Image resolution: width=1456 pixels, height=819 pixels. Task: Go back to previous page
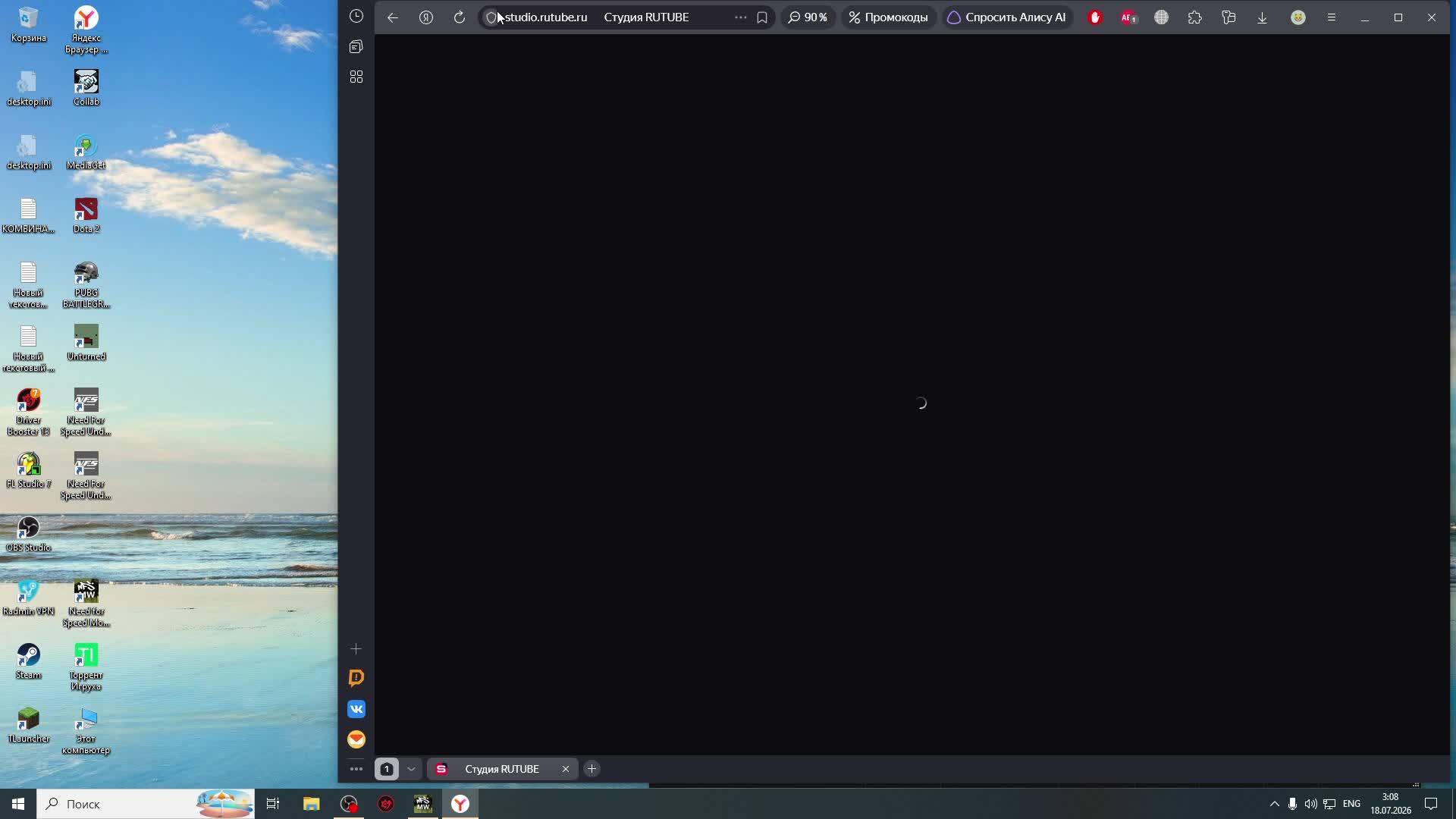tap(393, 17)
